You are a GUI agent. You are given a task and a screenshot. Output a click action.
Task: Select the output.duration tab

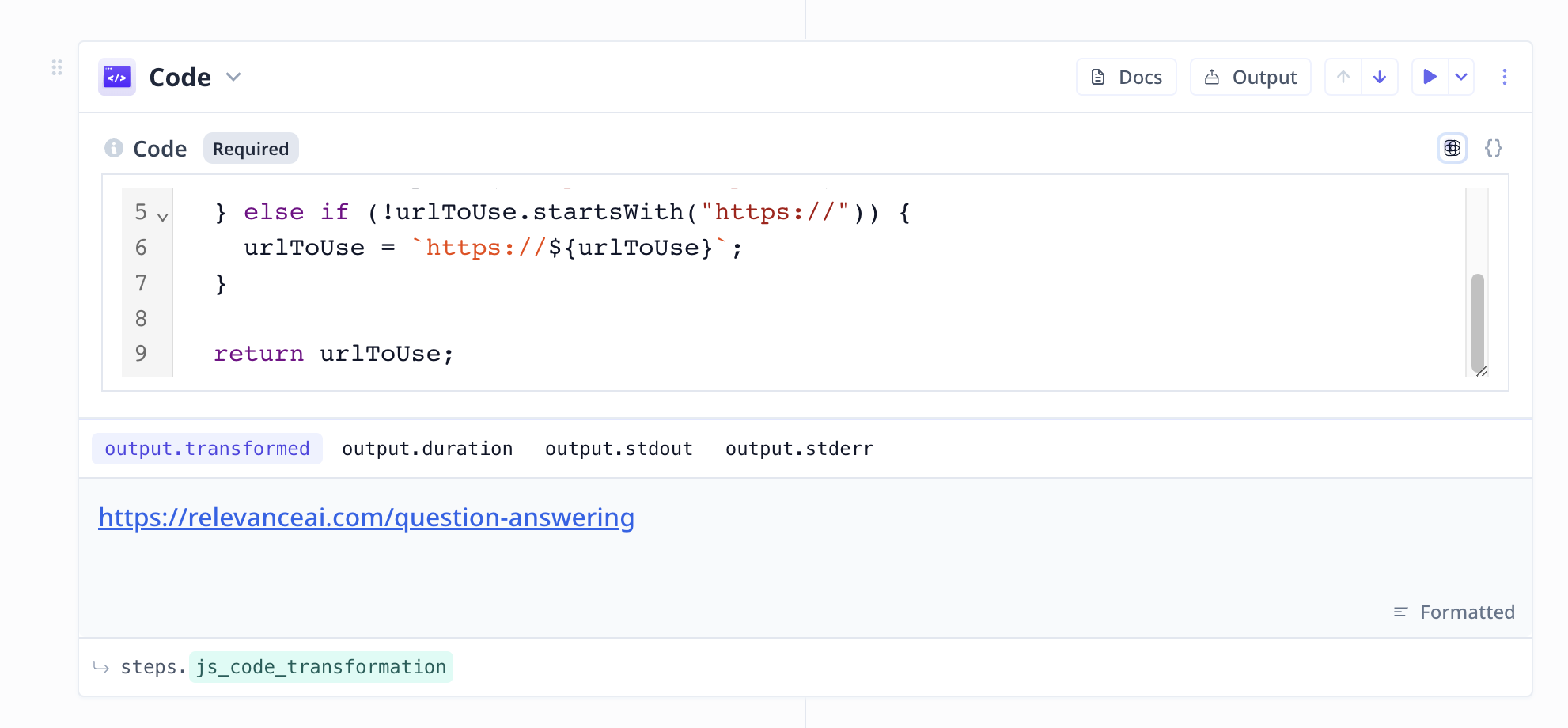coord(427,449)
